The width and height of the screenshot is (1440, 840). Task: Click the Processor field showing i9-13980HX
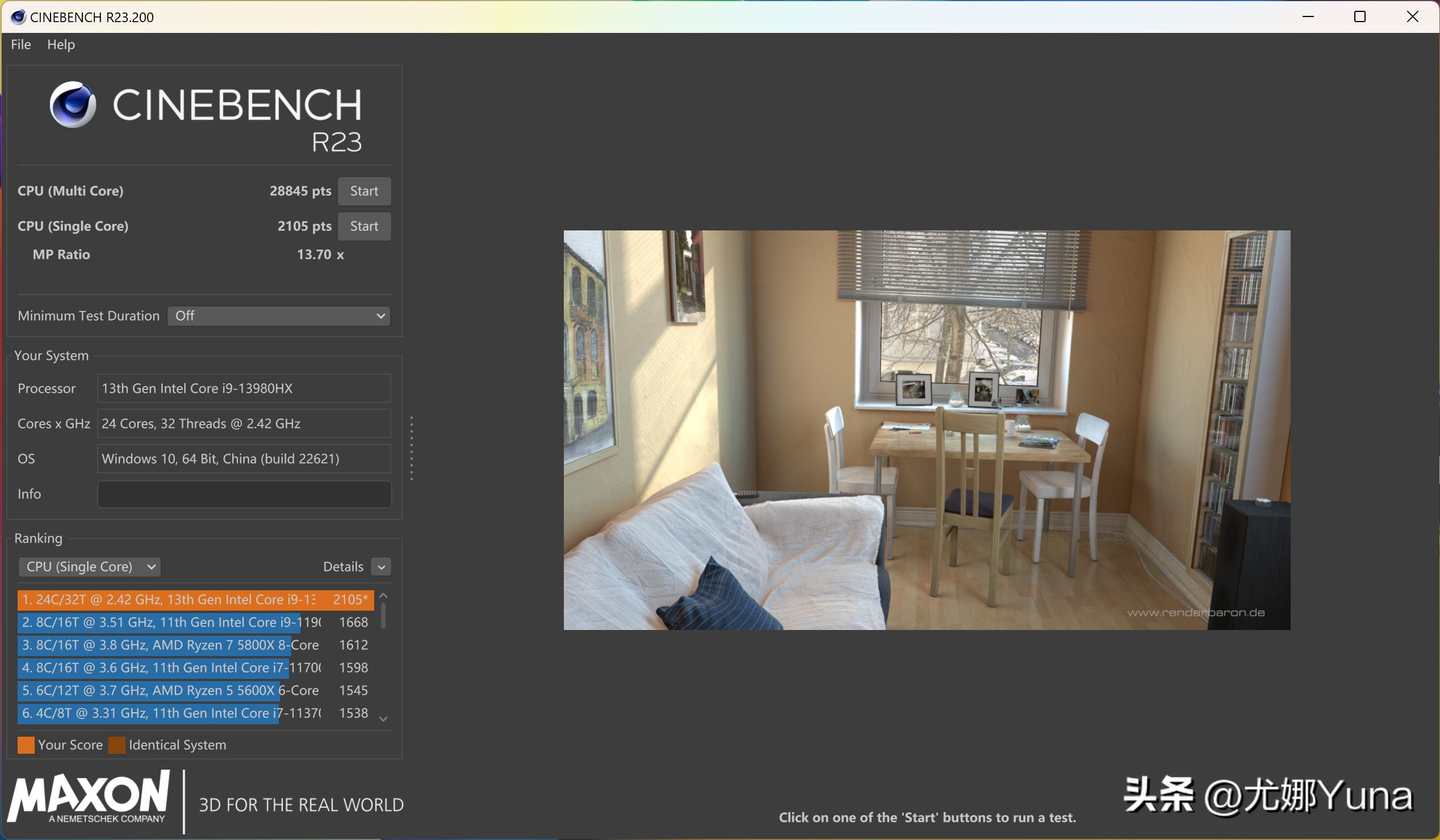click(244, 388)
